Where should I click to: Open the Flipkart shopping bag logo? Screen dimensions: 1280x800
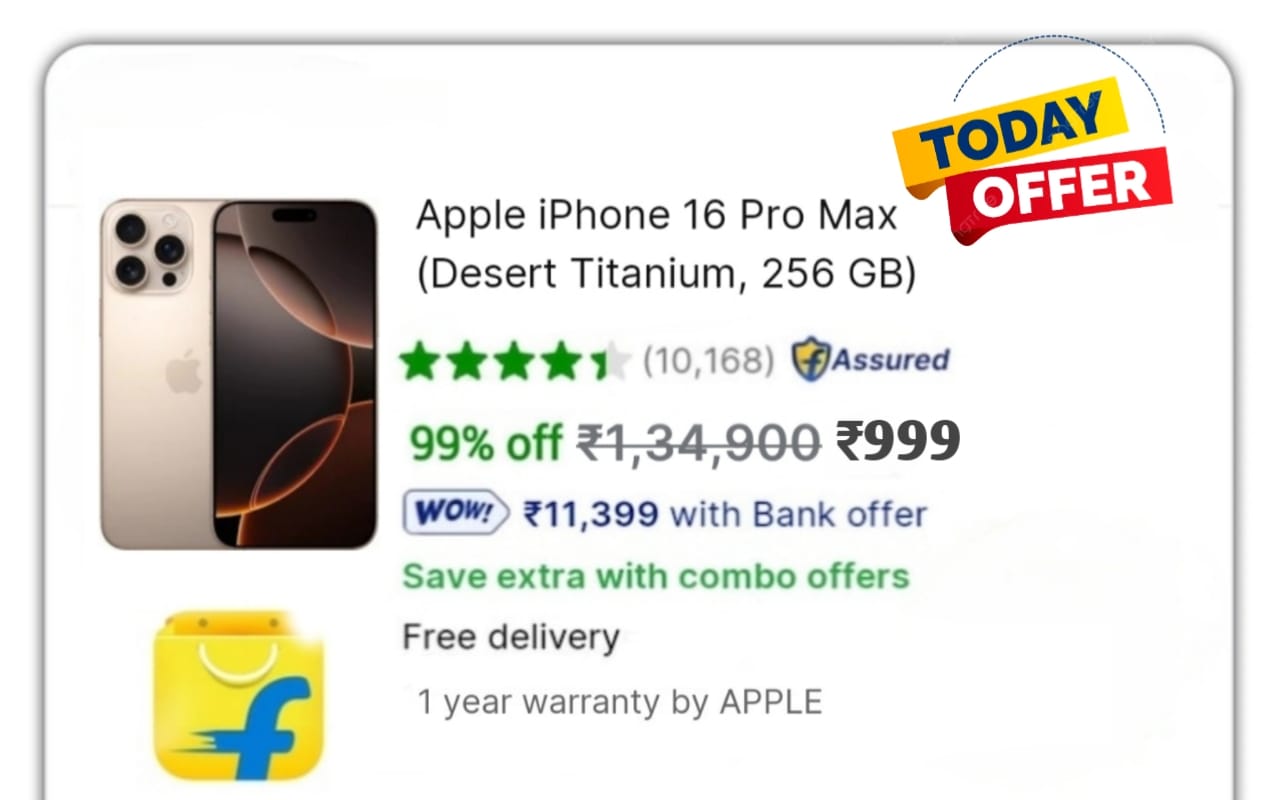point(239,696)
